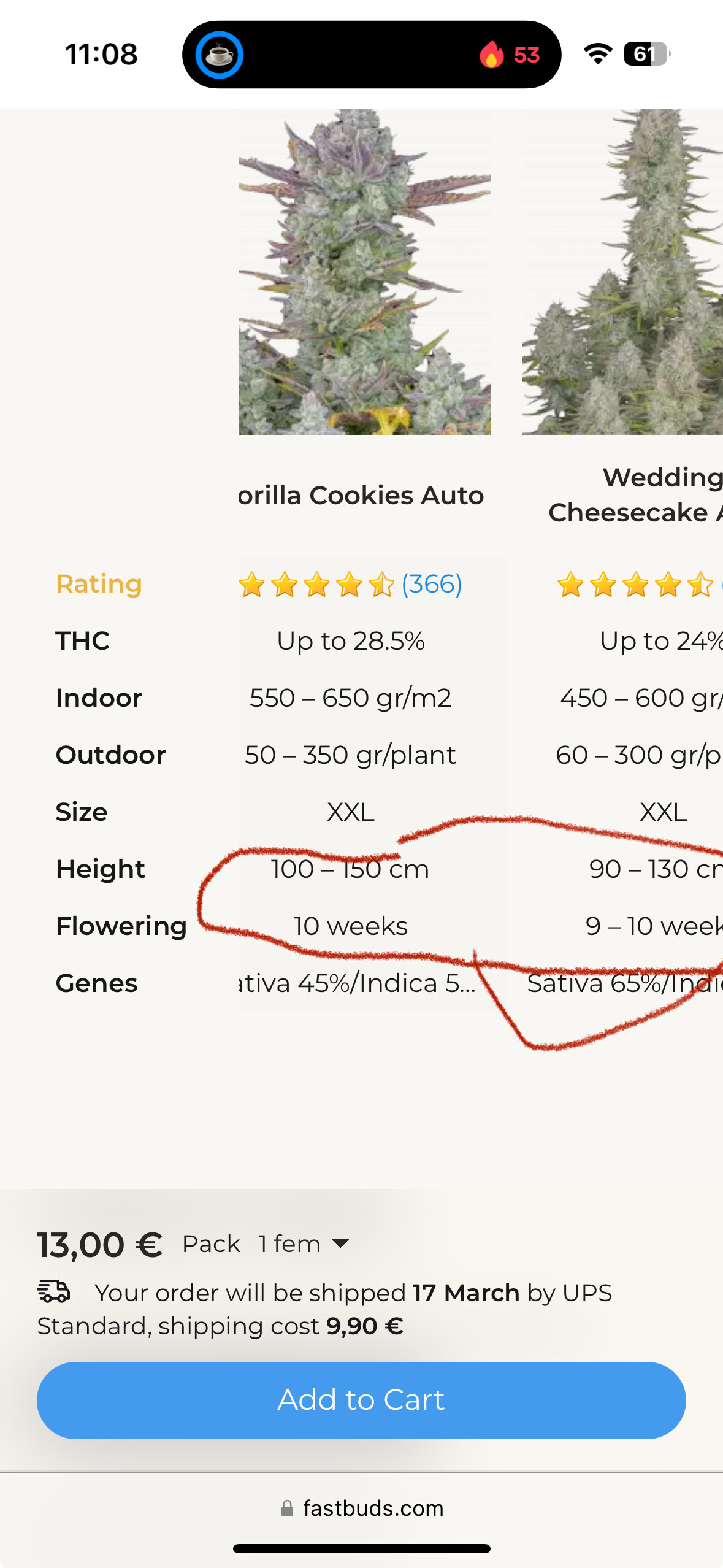
Task: Tap the Gorilla Cookies Auto plant photo
Action: (x=365, y=272)
